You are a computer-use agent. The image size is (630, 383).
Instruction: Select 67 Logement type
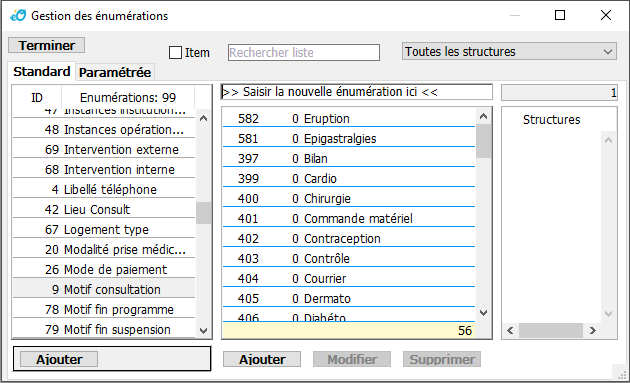(104, 229)
